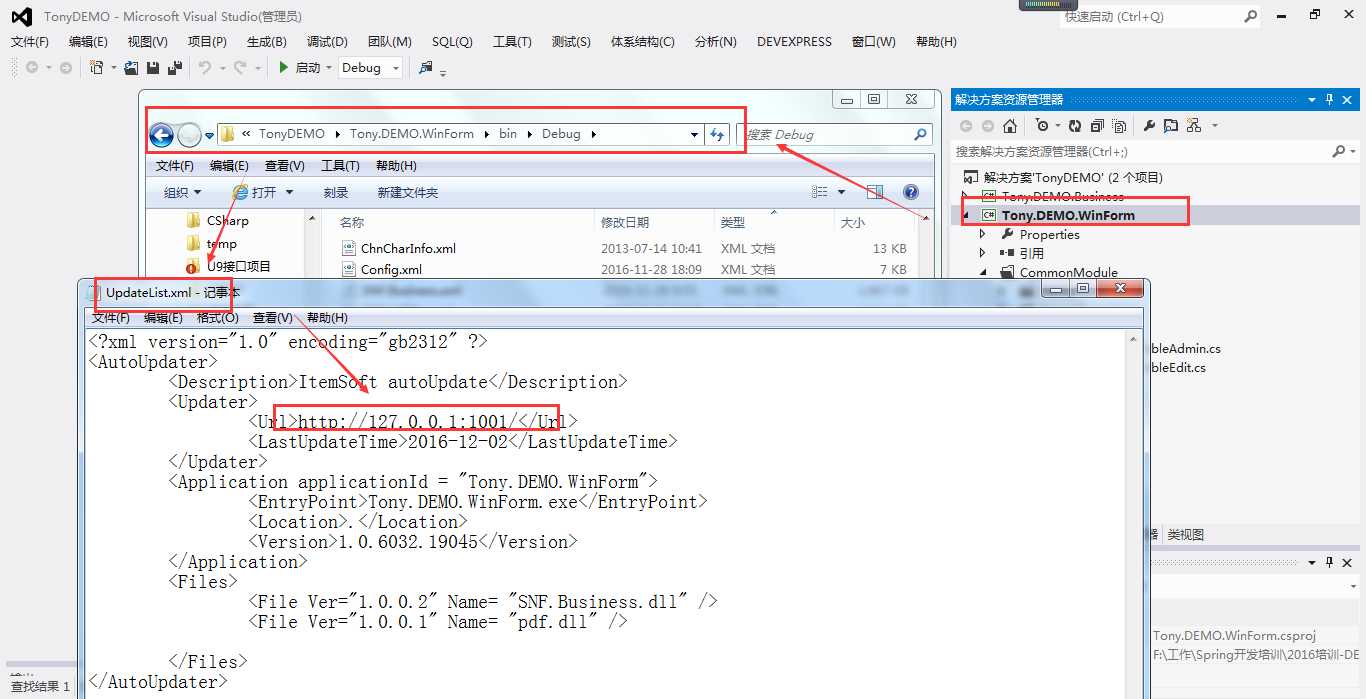1366x699 pixels.
Task: Sort files by 修改日期 column header
Action: pos(625,222)
